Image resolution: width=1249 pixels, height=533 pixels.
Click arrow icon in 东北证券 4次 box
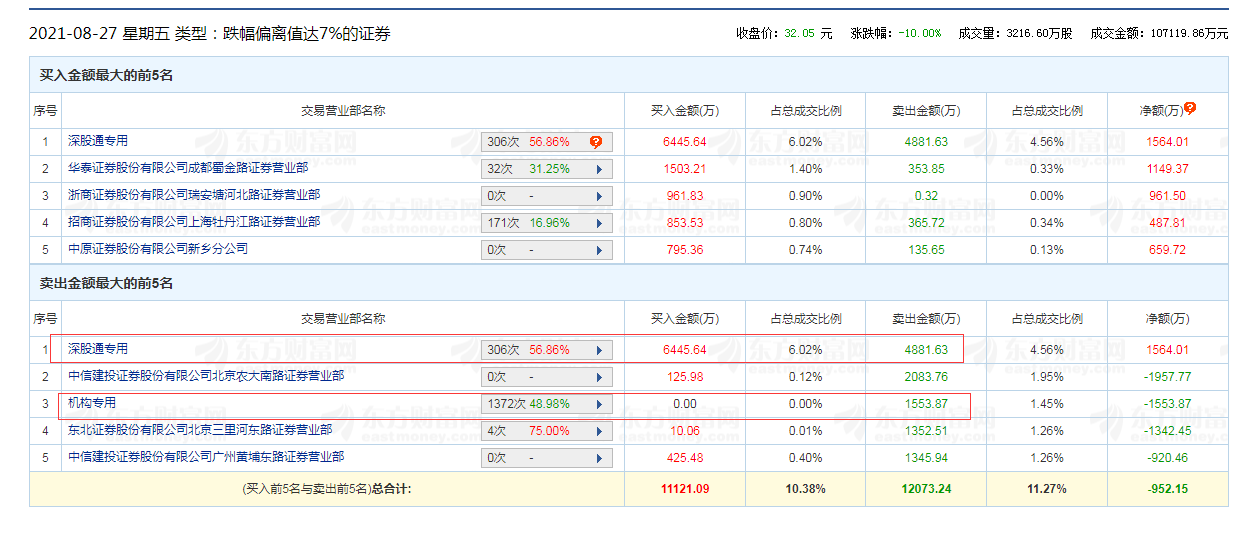(599, 431)
